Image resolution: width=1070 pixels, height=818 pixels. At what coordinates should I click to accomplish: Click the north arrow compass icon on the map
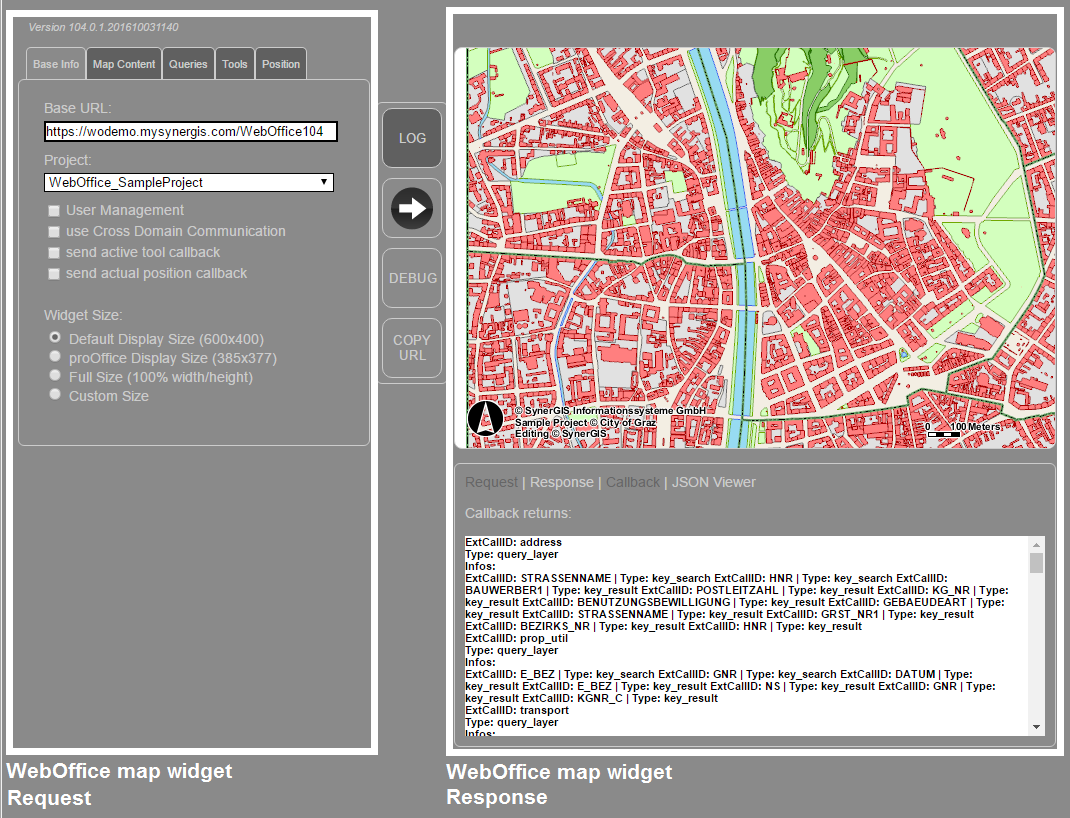[486, 419]
